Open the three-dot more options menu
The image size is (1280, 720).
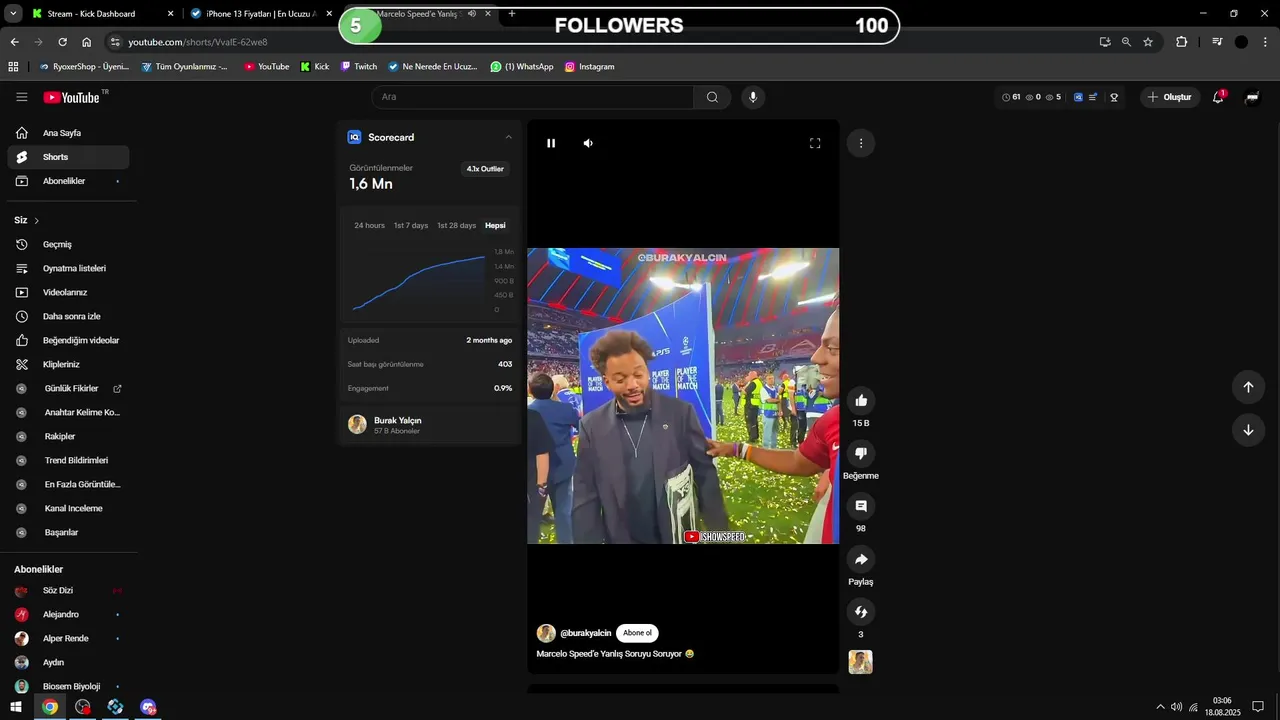pos(861,143)
